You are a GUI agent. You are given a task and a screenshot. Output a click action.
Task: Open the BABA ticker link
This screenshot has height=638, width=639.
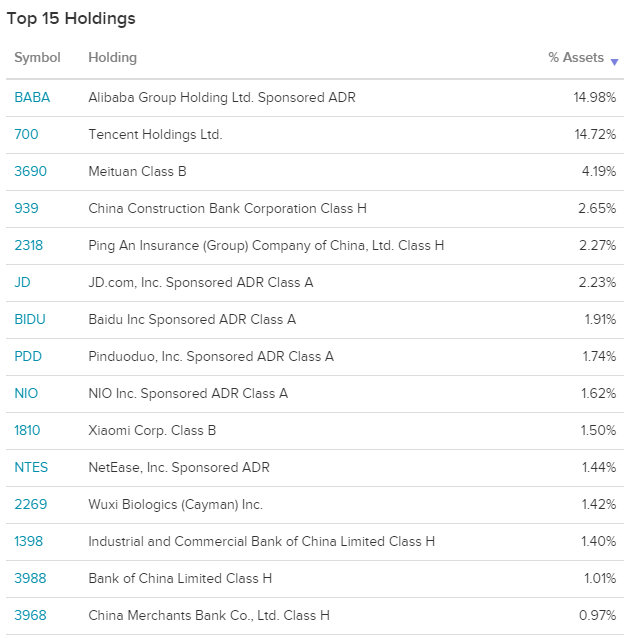pyautogui.click(x=32, y=97)
